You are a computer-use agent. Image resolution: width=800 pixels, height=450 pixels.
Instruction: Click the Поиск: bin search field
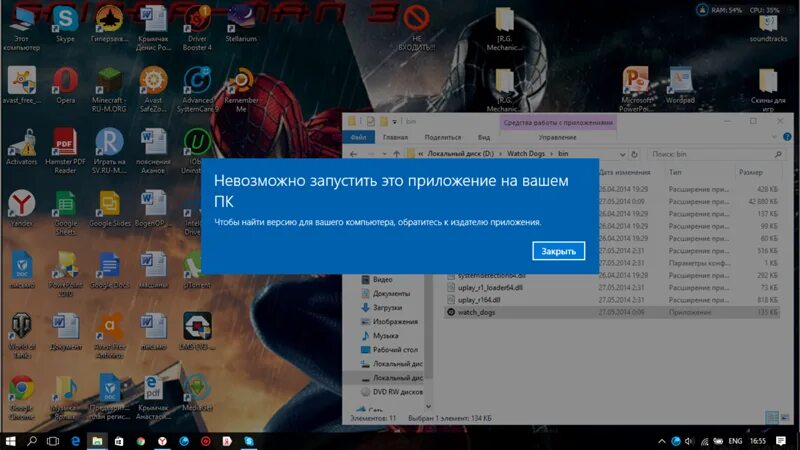[x=717, y=154]
